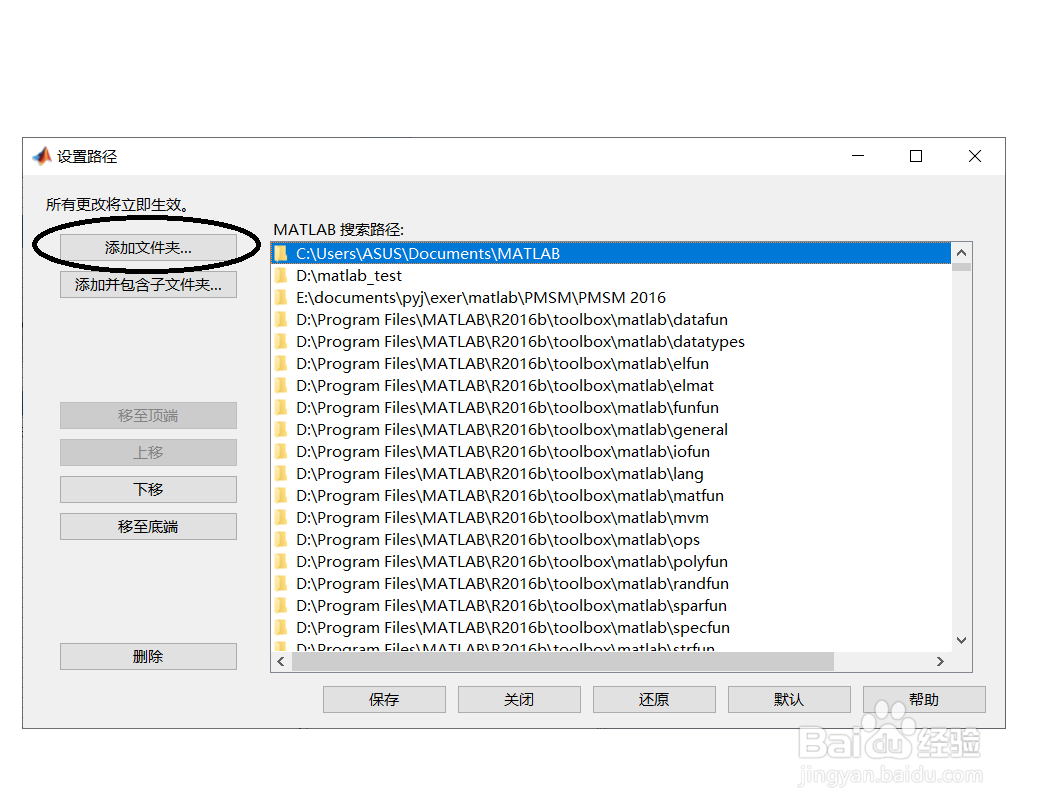Select toolbox\matlab\iofun path entry
The width and height of the screenshot is (1041, 811).
611,451
